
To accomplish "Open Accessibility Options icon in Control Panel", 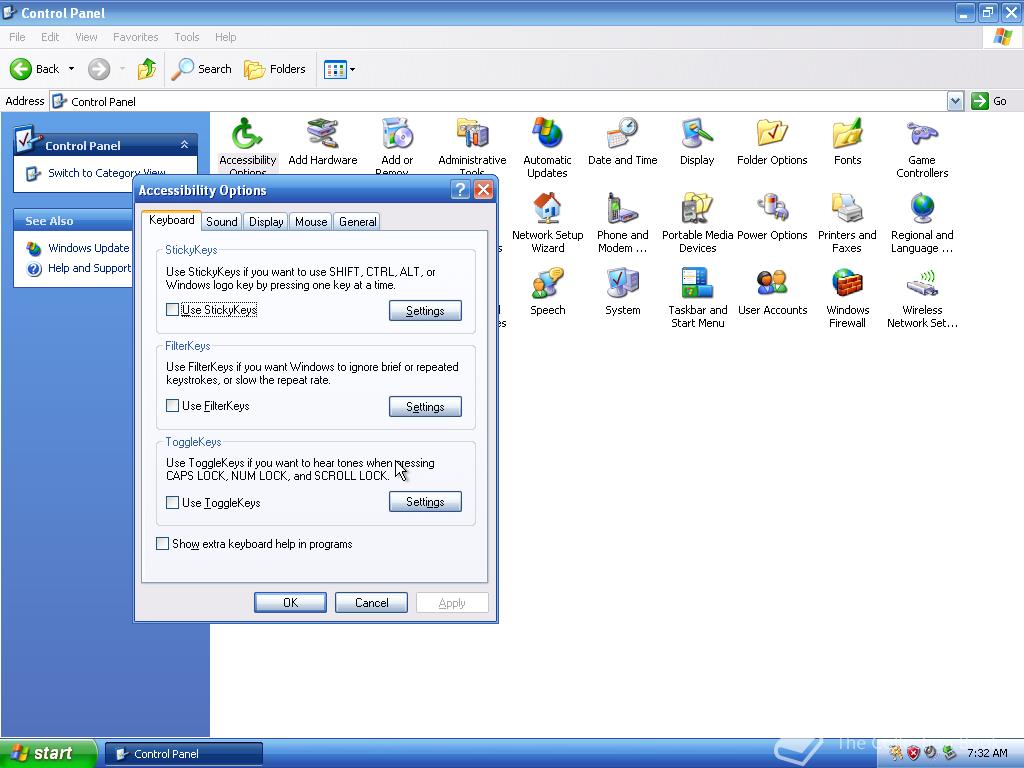I will 248,145.
